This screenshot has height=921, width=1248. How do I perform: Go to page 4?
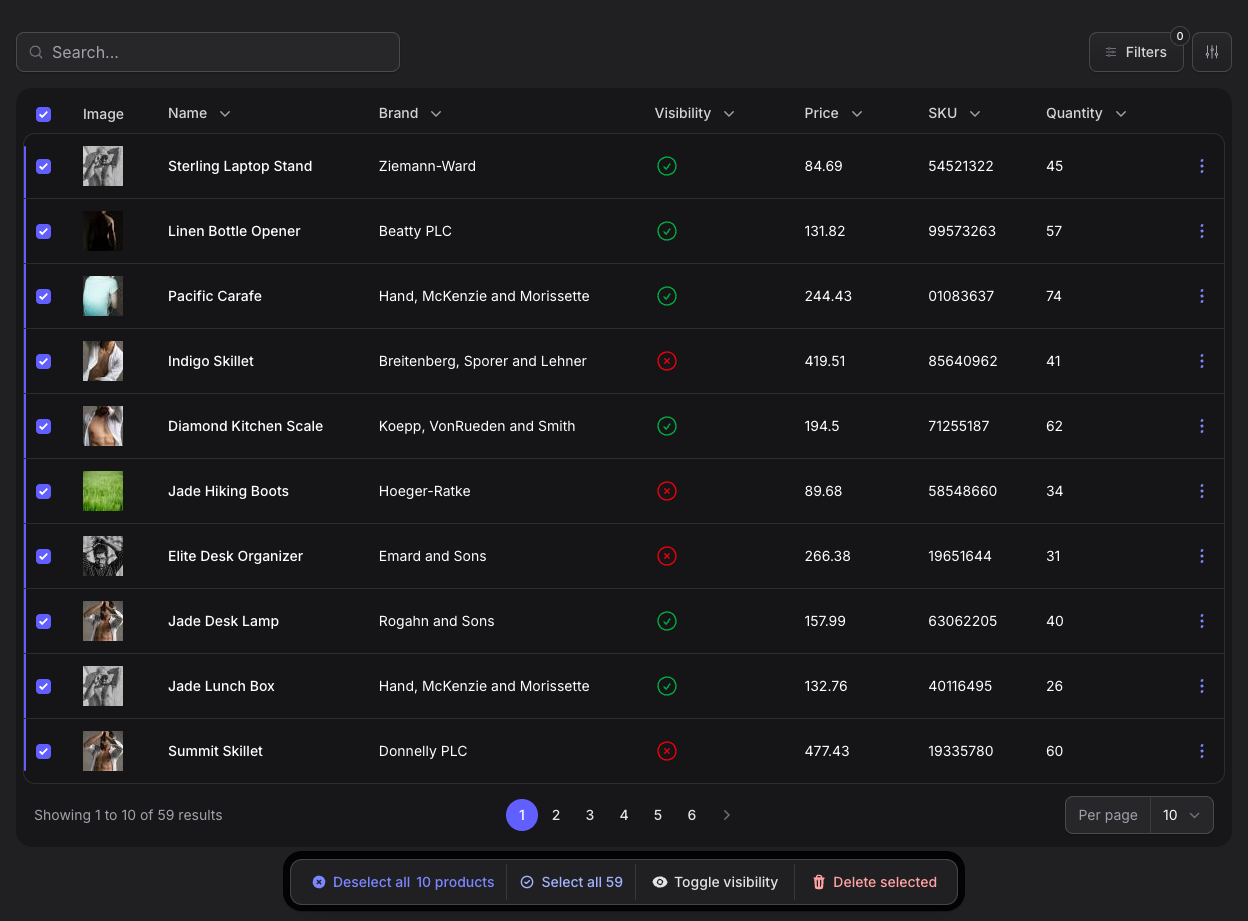pyautogui.click(x=624, y=815)
